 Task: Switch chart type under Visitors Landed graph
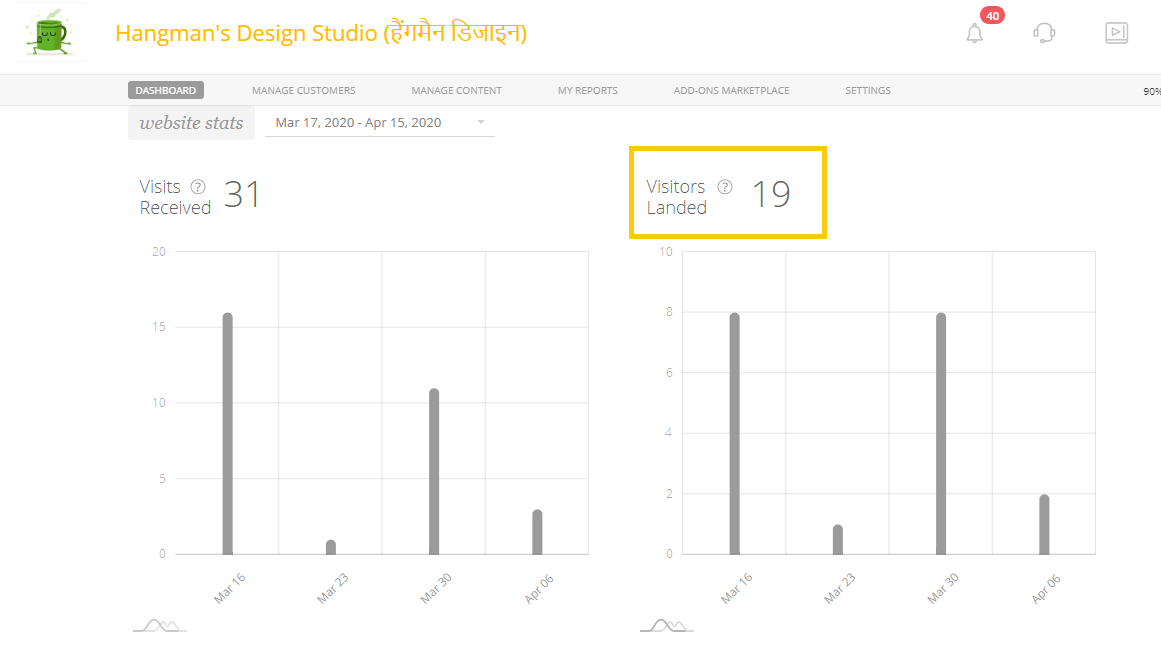coord(666,626)
